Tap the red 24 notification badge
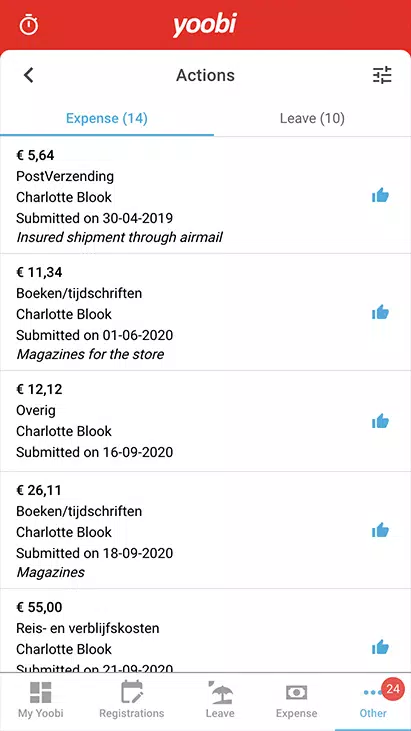 pos(393,689)
